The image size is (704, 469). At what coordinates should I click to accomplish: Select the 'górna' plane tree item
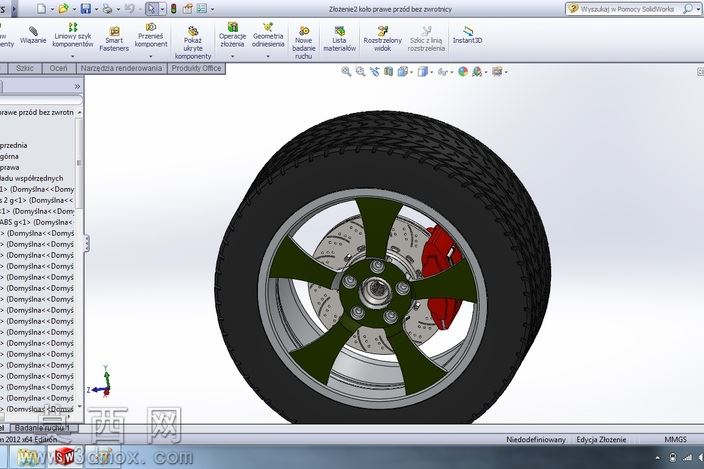(9, 156)
